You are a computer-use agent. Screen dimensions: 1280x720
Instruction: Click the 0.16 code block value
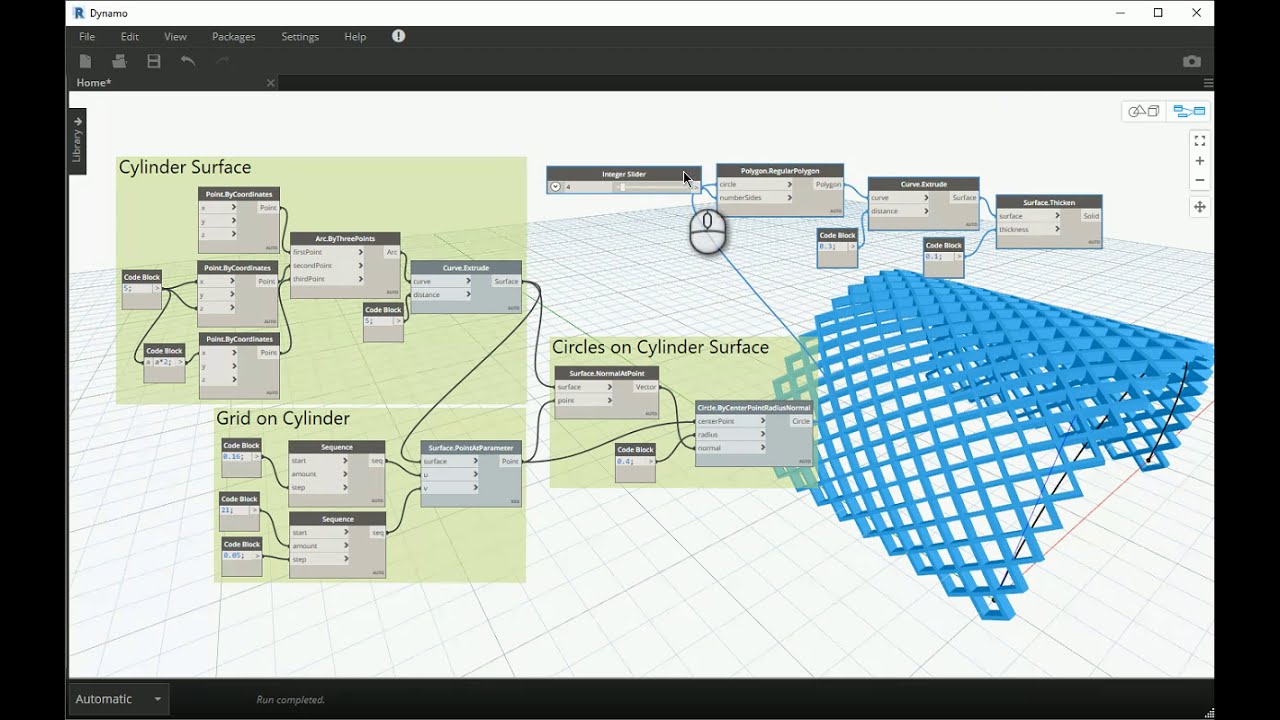[233, 456]
